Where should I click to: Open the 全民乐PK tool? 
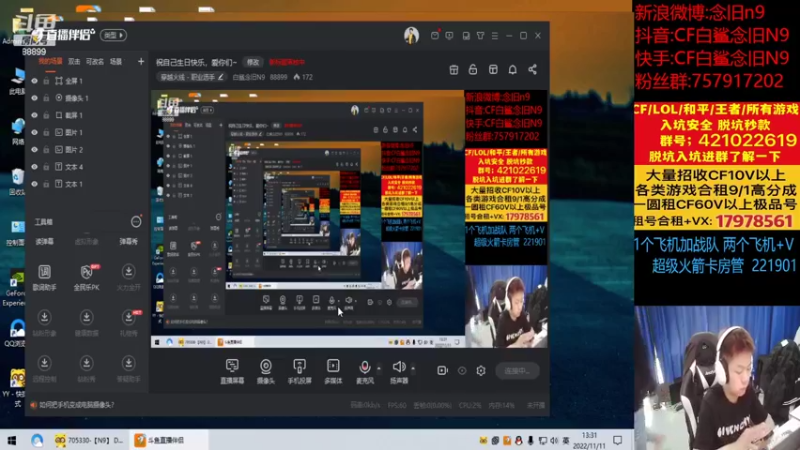[x=87, y=278]
